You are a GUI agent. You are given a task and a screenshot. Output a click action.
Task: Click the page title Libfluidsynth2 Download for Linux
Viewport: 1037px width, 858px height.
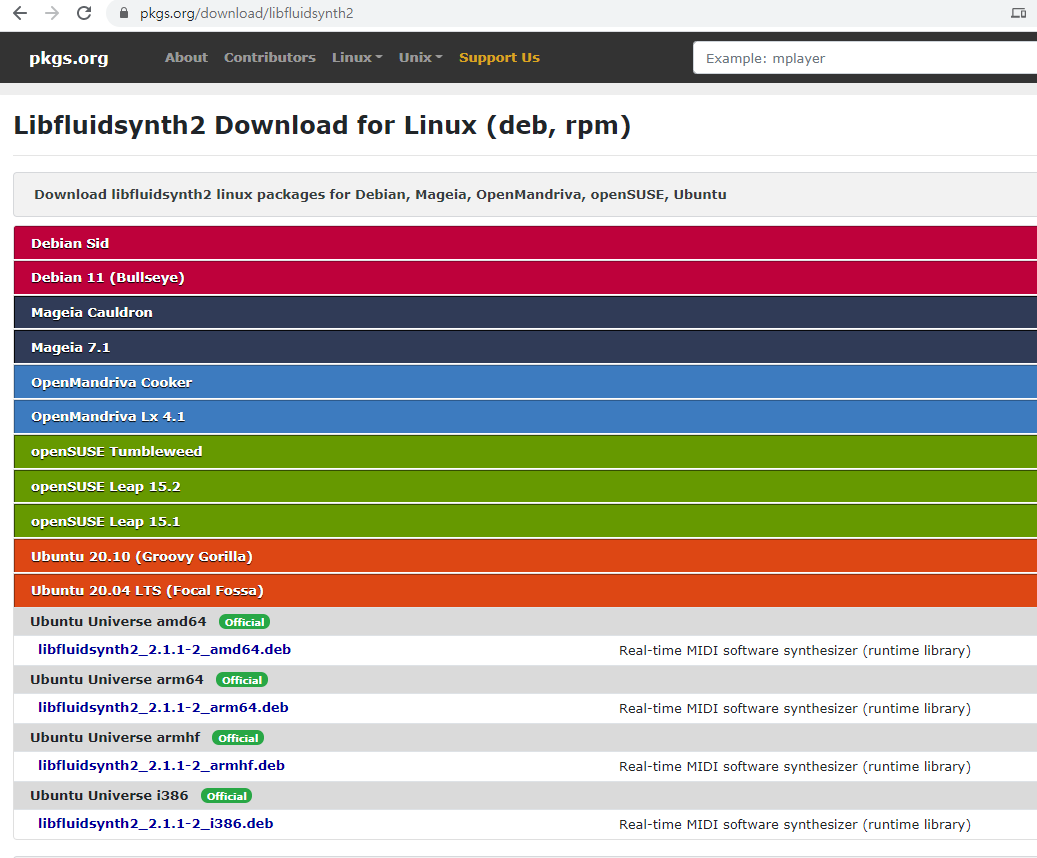(x=322, y=126)
